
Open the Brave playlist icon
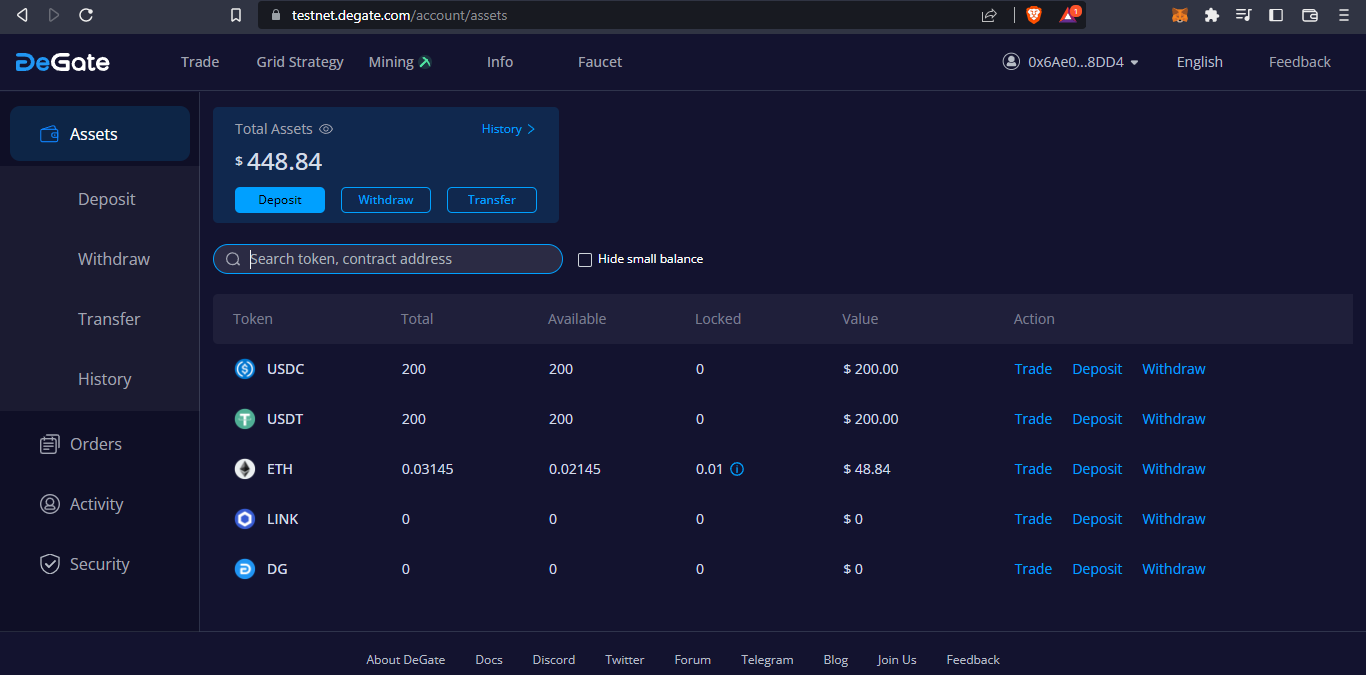tap(1244, 15)
